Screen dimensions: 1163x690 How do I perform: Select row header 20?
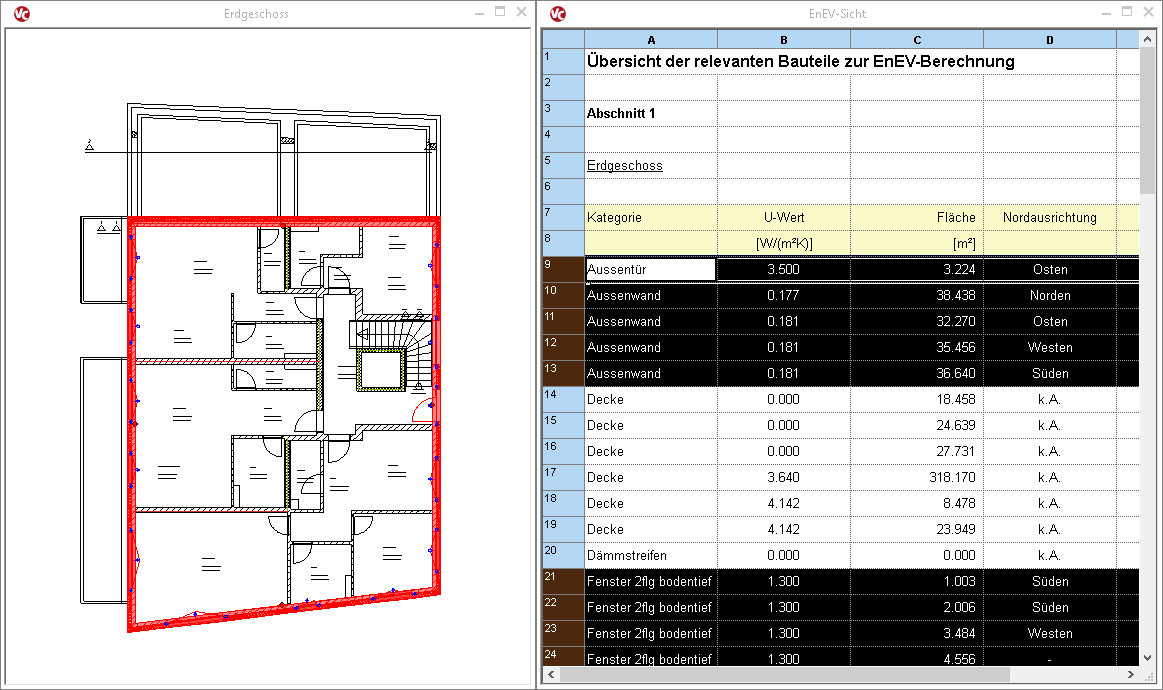(x=563, y=555)
